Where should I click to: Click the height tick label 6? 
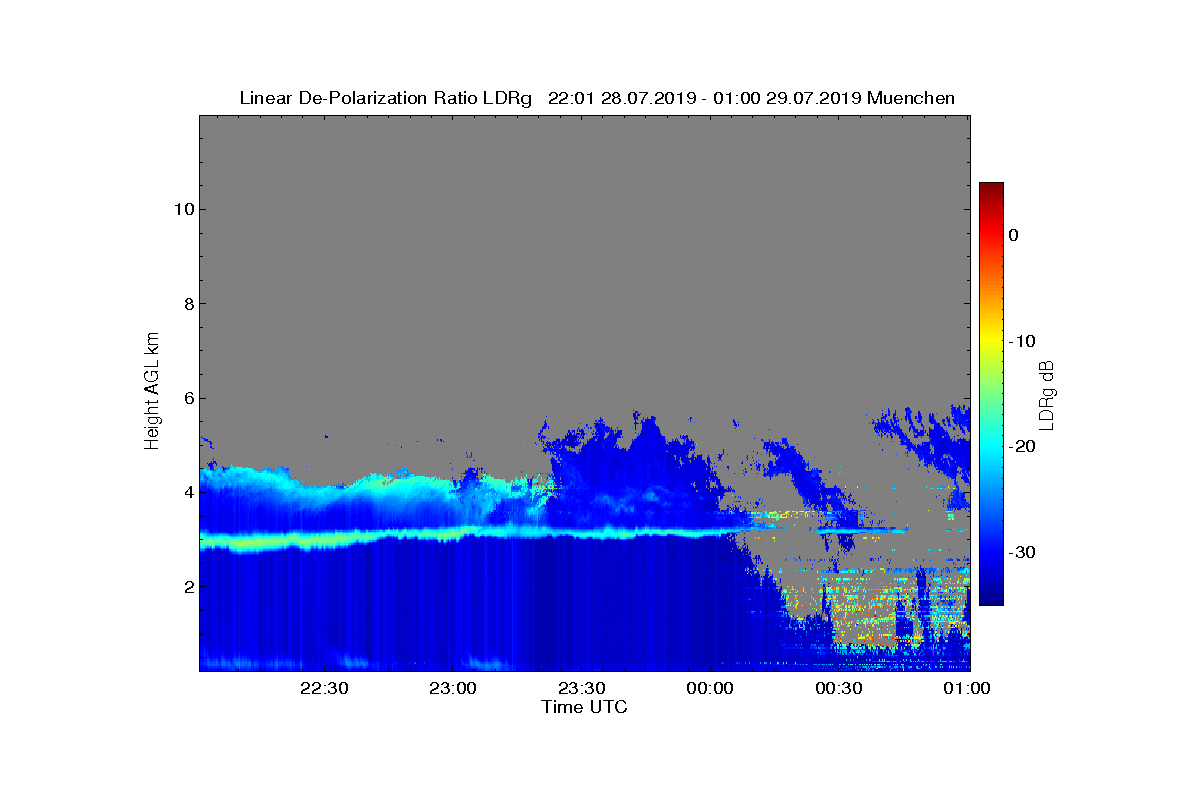click(x=187, y=398)
